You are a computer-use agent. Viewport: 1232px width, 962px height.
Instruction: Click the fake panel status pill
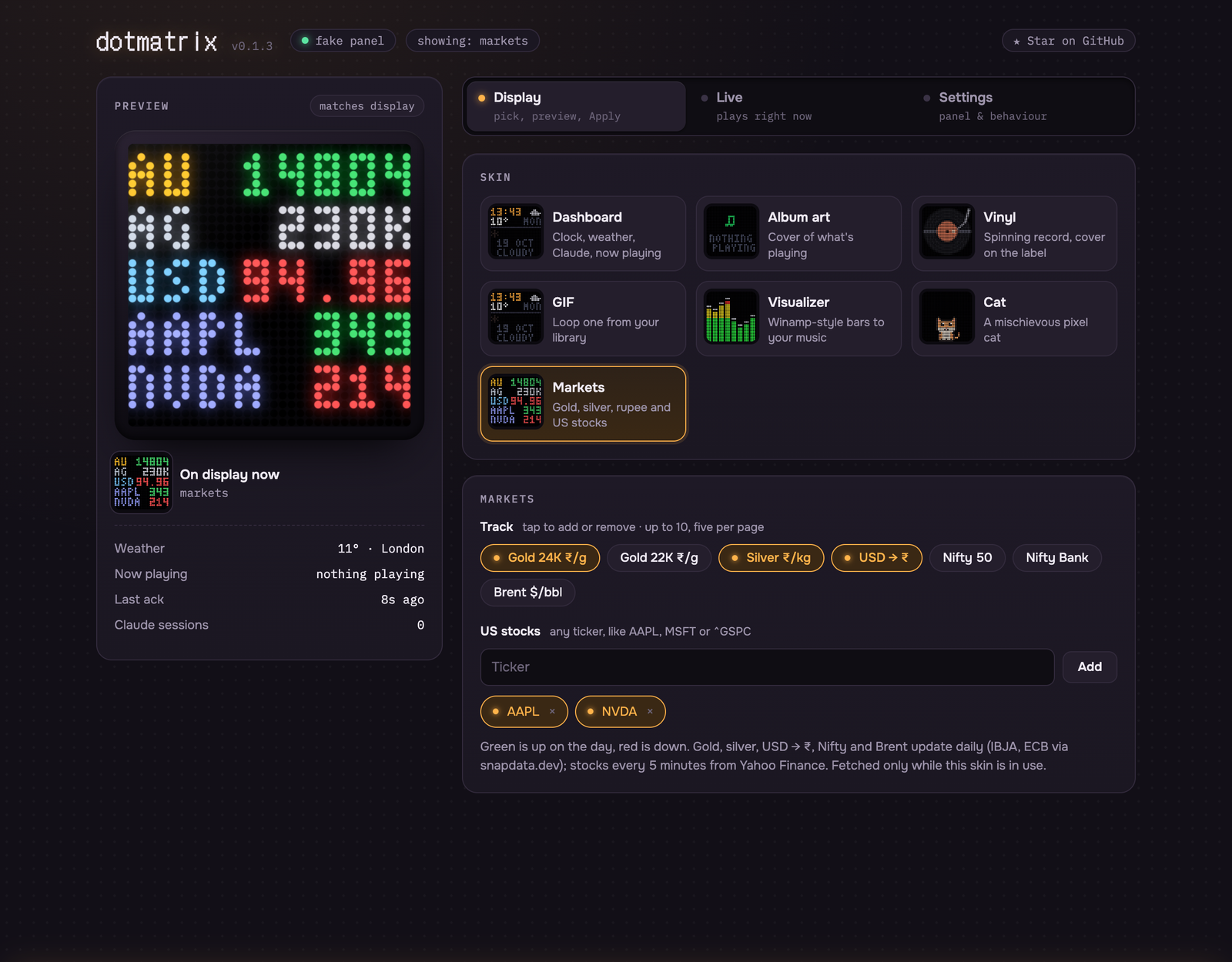coord(343,41)
